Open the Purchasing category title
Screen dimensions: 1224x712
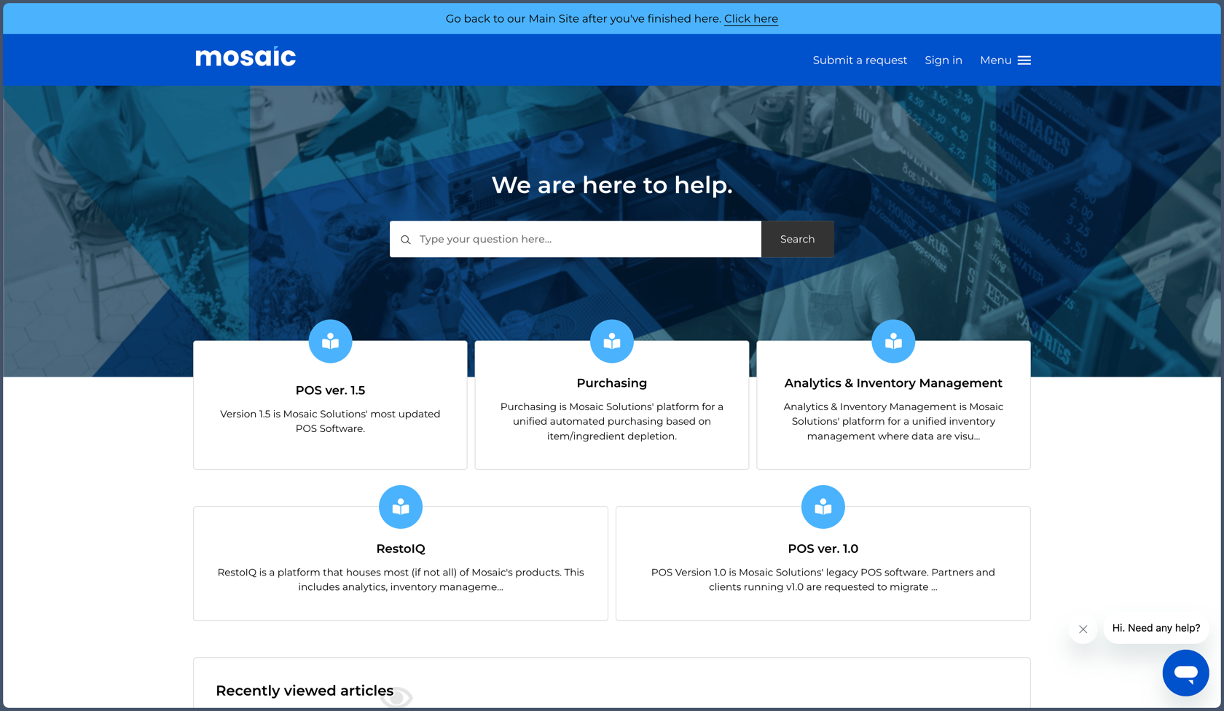(612, 383)
